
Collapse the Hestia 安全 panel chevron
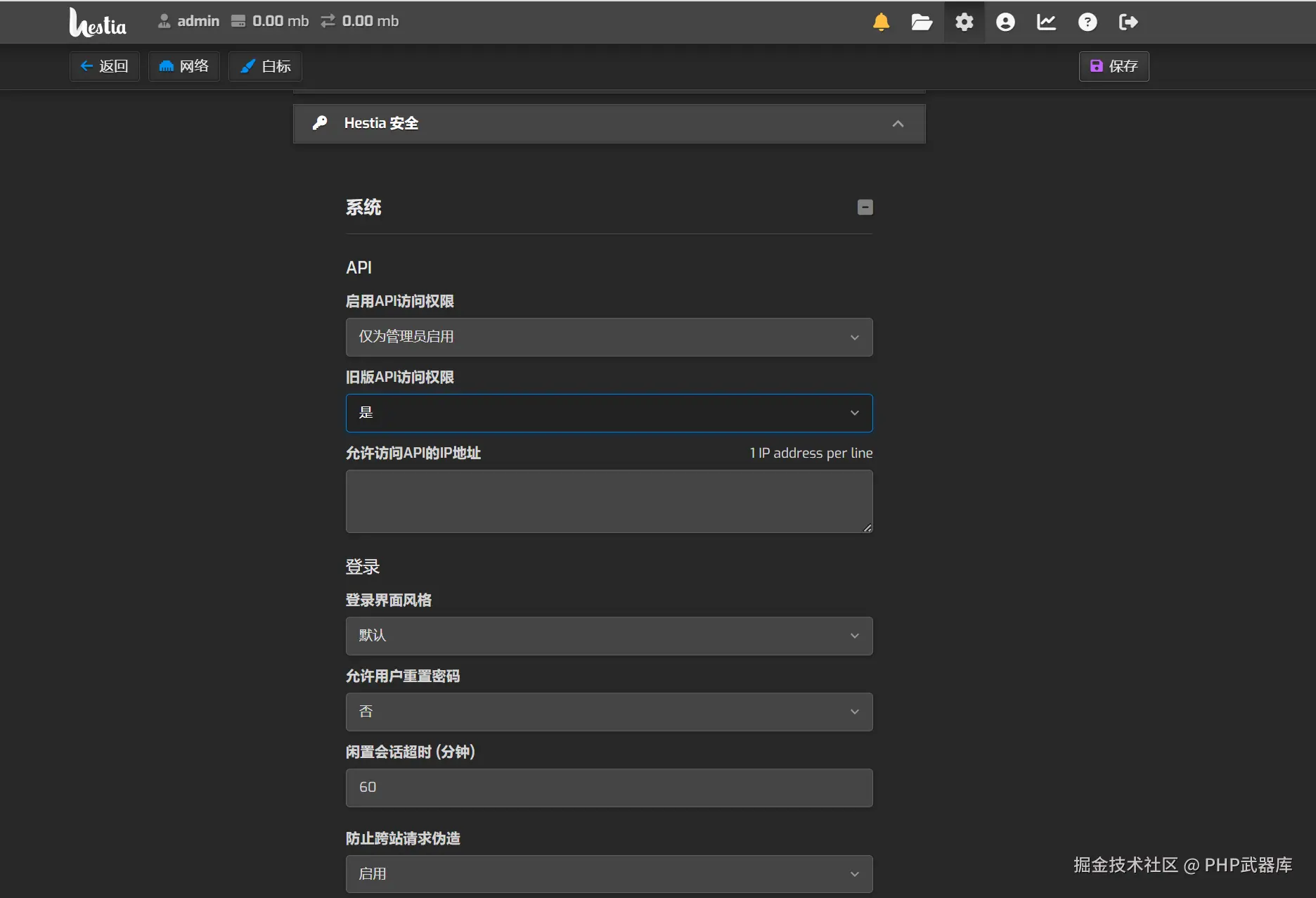click(x=898, y=124)
